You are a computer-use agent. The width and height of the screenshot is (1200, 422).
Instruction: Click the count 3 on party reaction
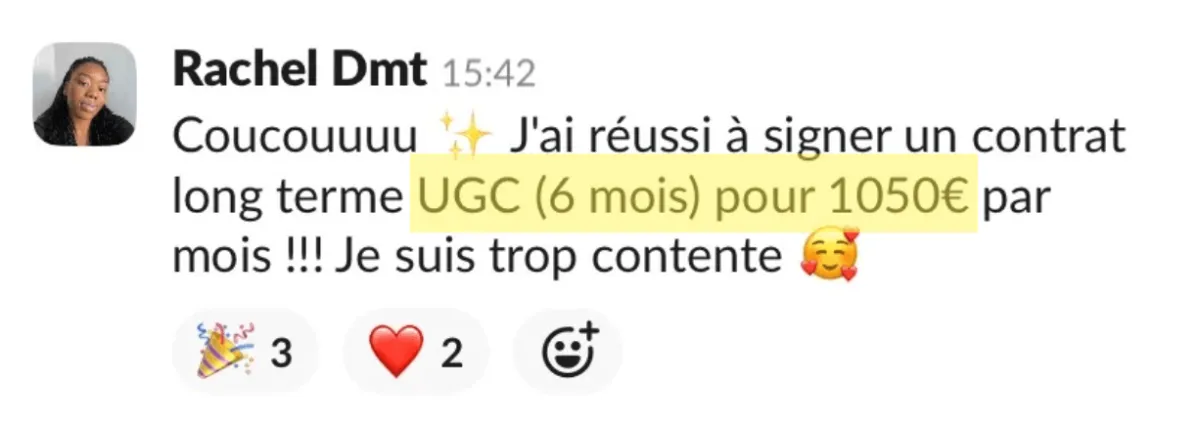coord(281,353)
